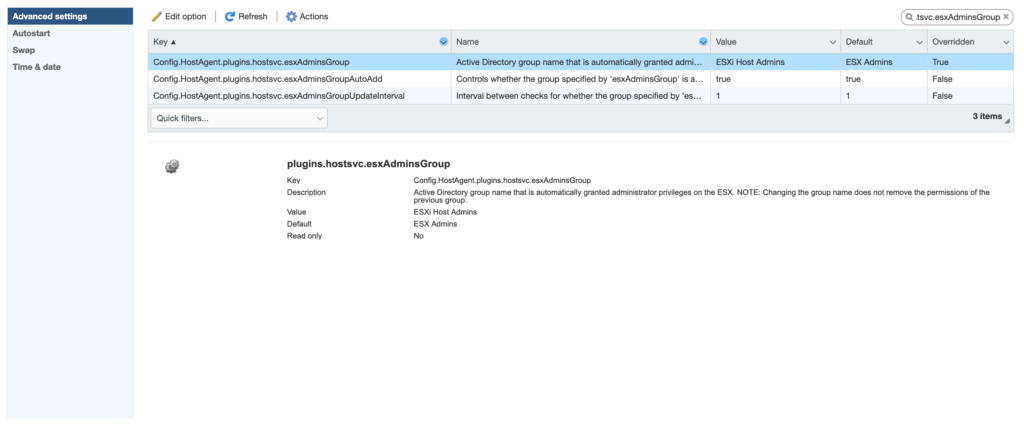Open the Key column filter icon
1024x425 pixels.
(x=443, y=42)
